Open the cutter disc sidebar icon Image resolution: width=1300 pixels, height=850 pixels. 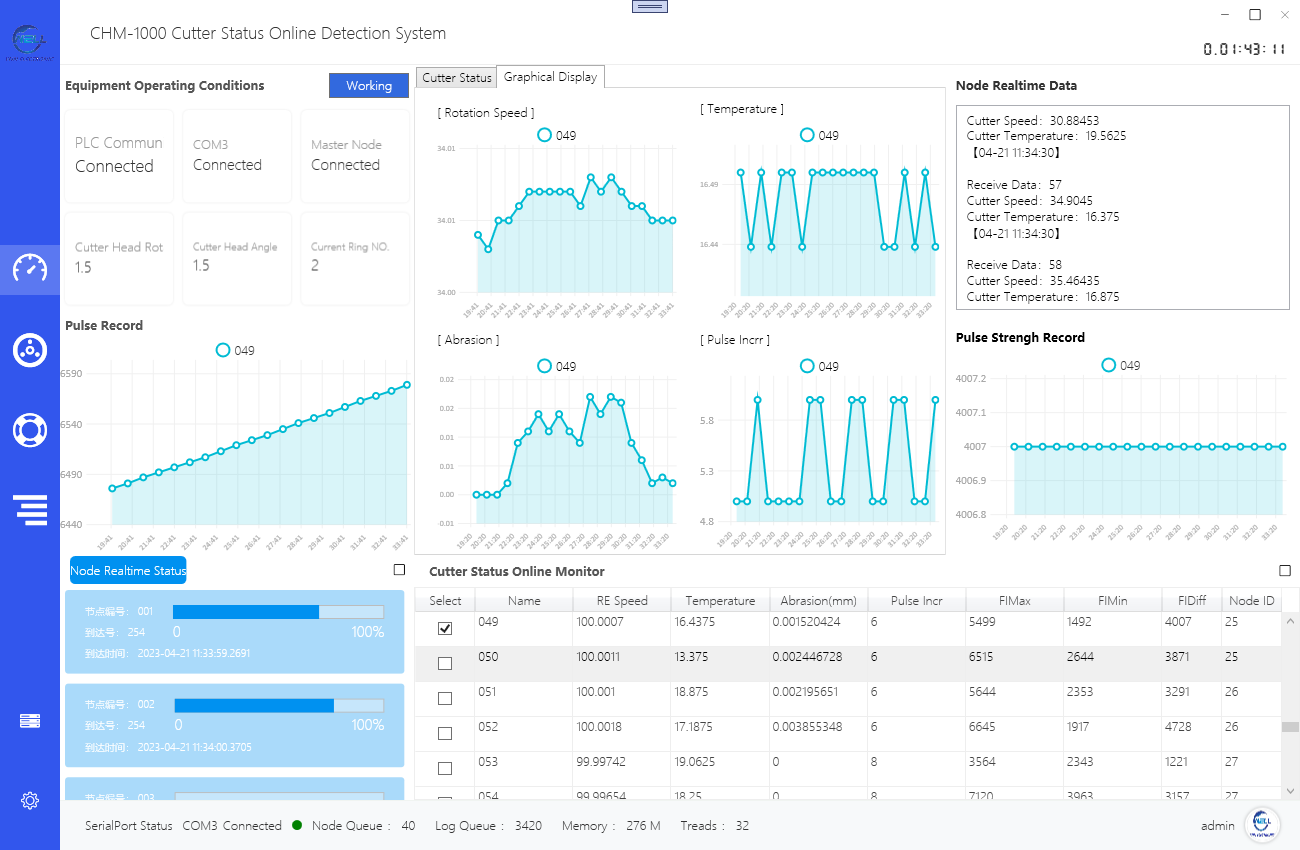coord(30,350)
